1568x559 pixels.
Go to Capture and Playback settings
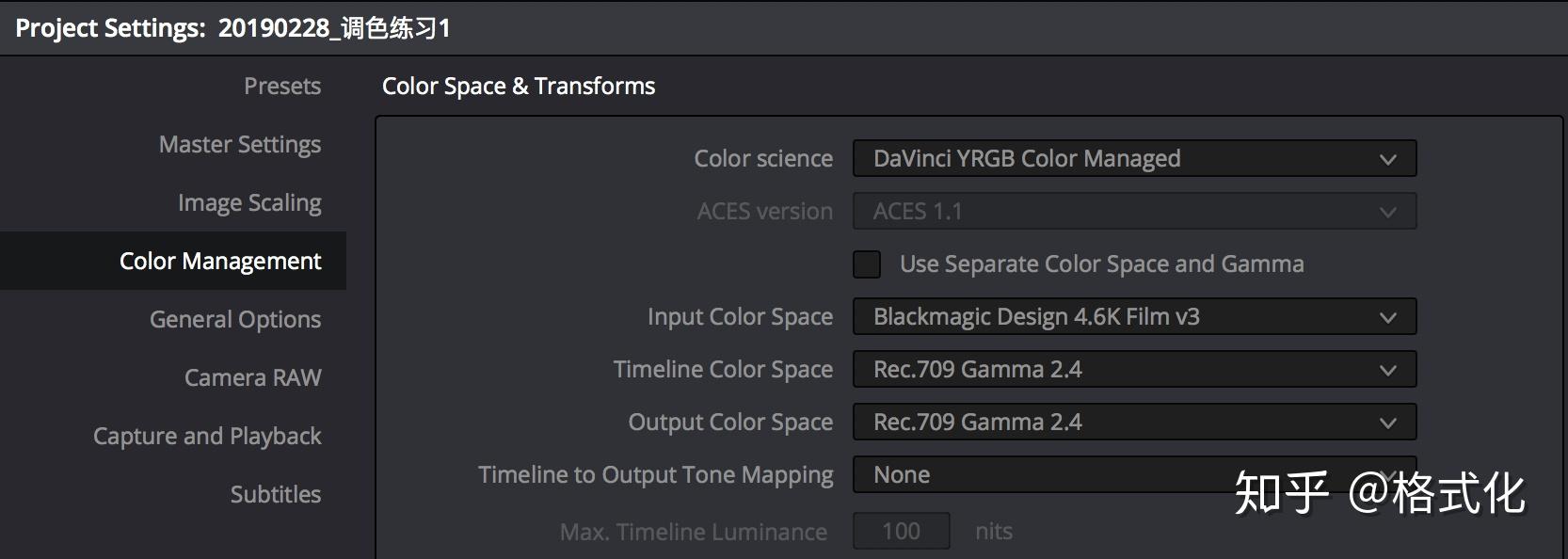tap(207, 437)
